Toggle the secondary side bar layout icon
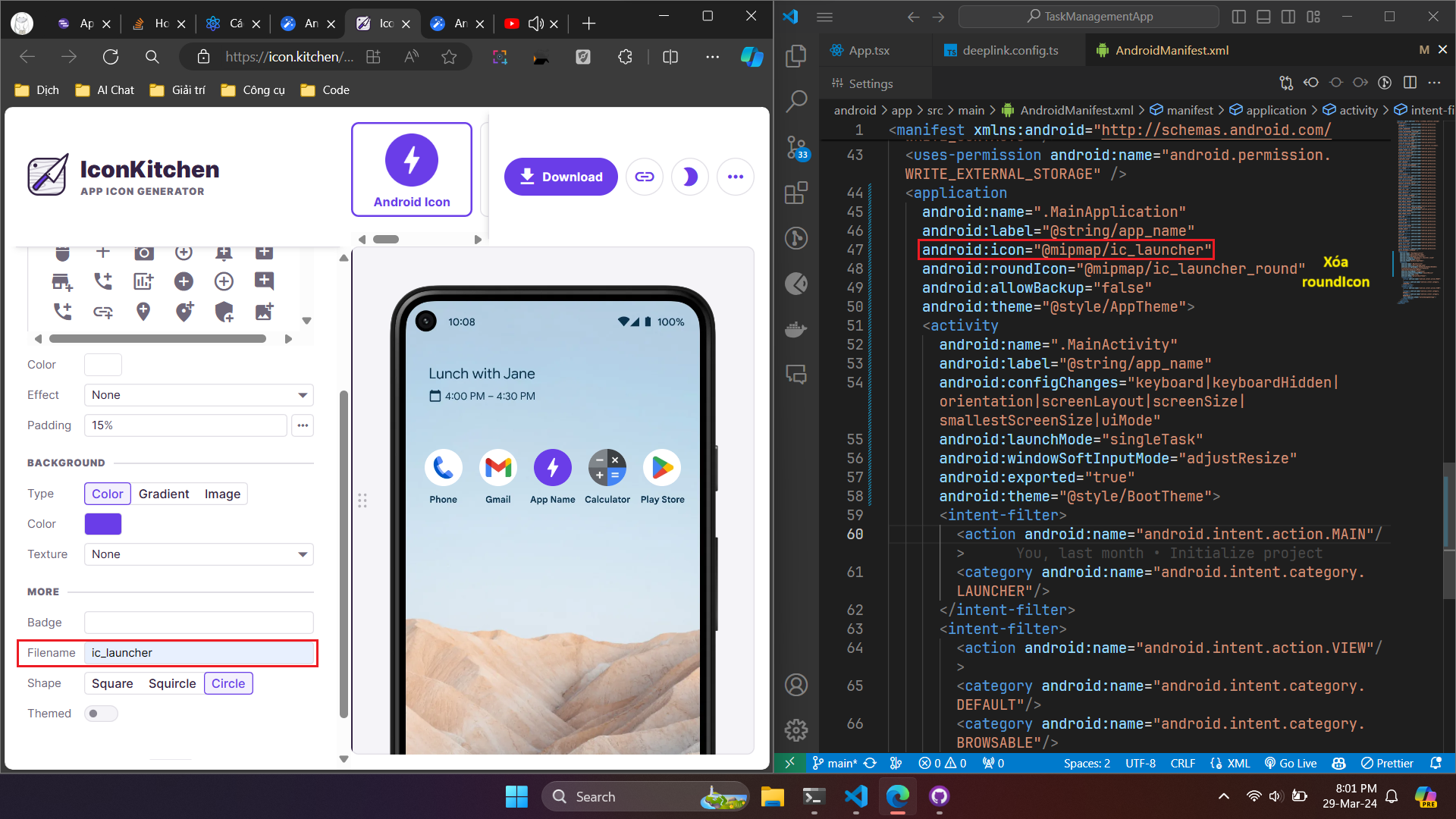This screenshot has height=819, width=1456. [x=1288, y=17]
